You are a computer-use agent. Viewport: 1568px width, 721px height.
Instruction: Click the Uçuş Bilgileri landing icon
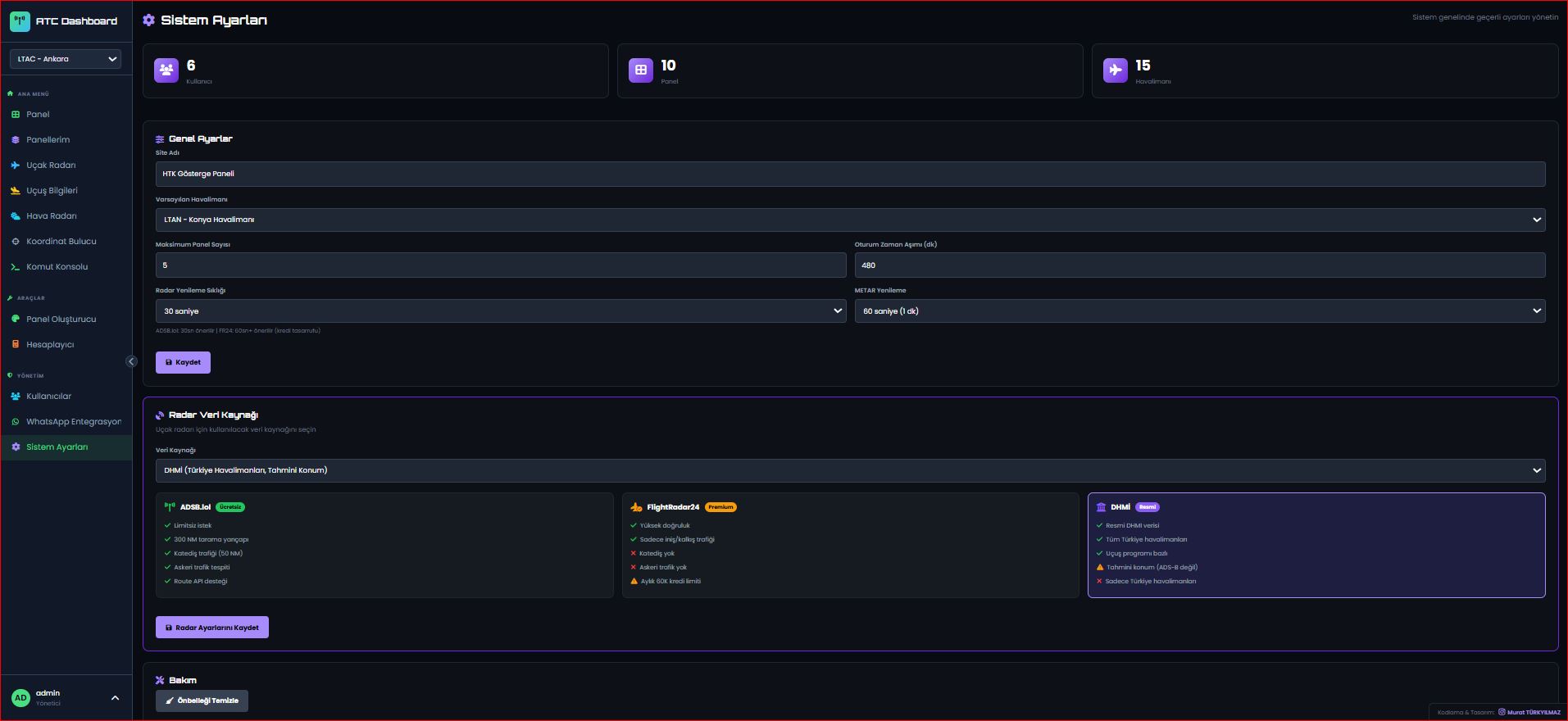point(16,191)
